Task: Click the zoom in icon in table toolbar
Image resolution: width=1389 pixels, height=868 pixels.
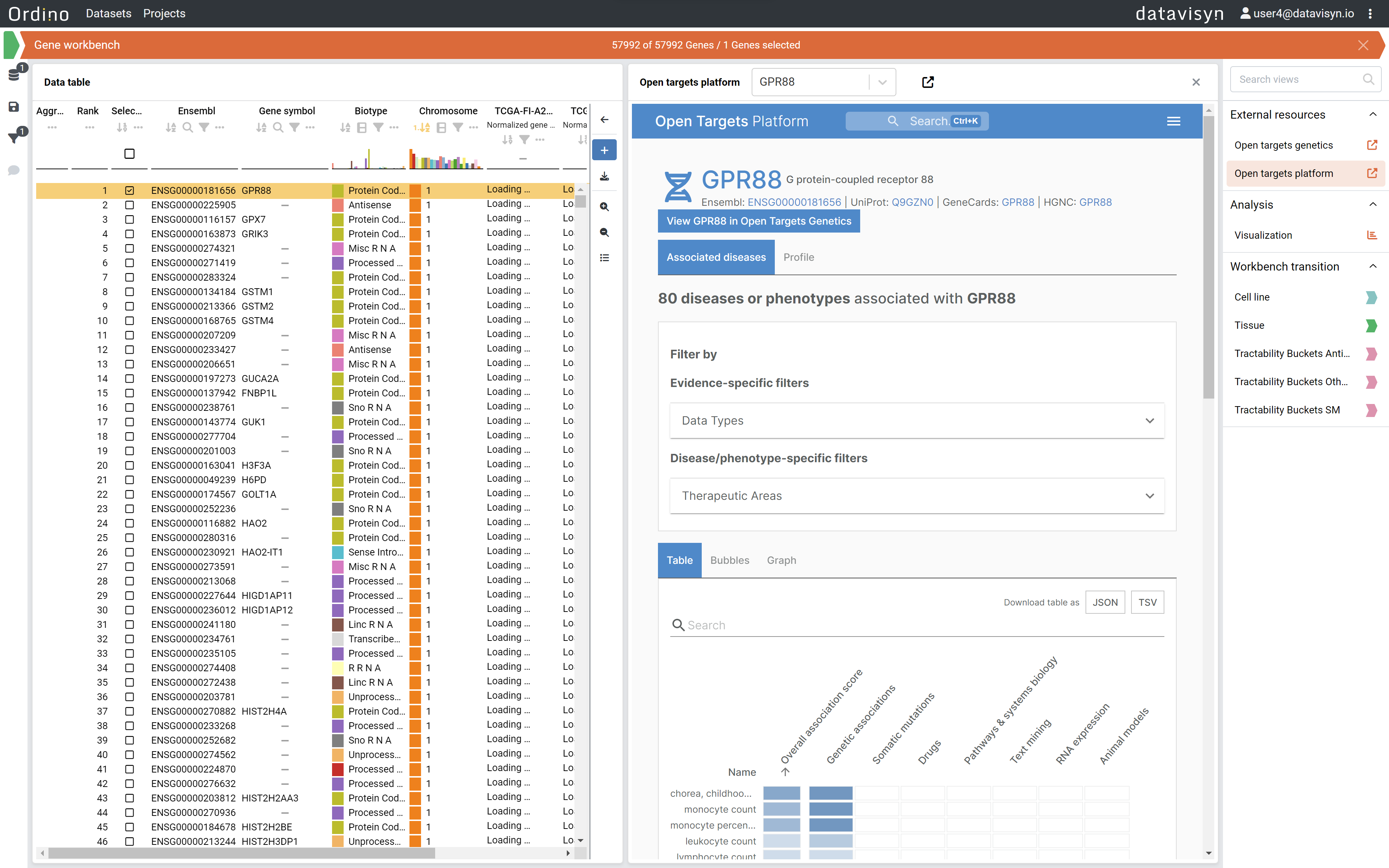Action: 604,207
